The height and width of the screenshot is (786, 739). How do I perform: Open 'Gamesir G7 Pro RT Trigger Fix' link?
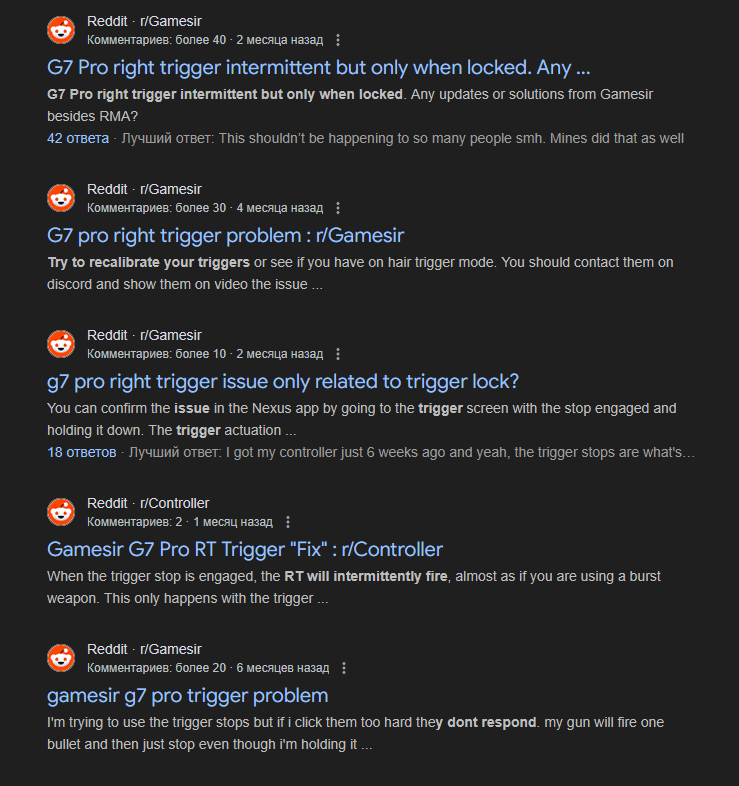245,549
